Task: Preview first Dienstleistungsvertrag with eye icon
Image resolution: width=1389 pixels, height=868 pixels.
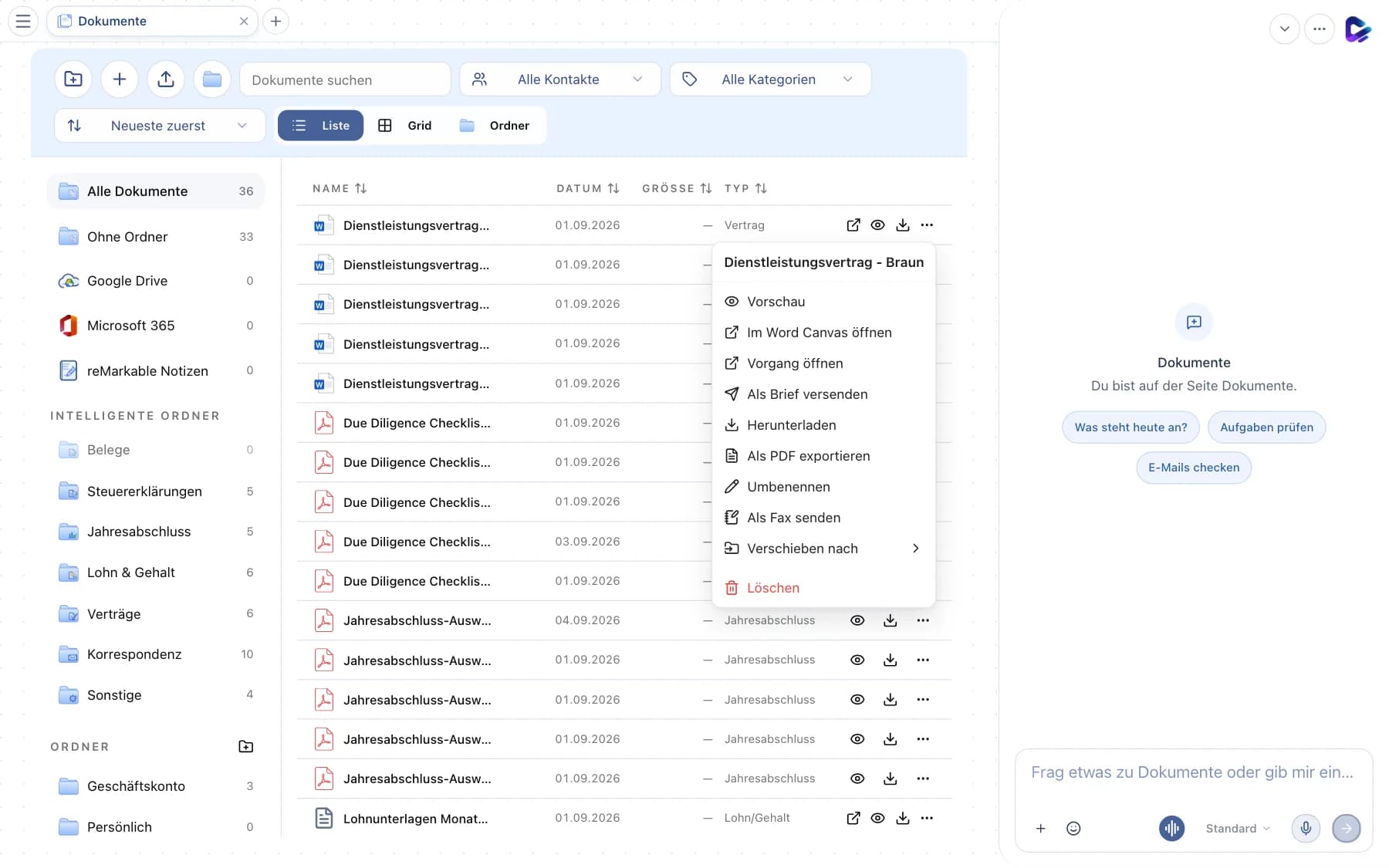Action: click(878, 225)
